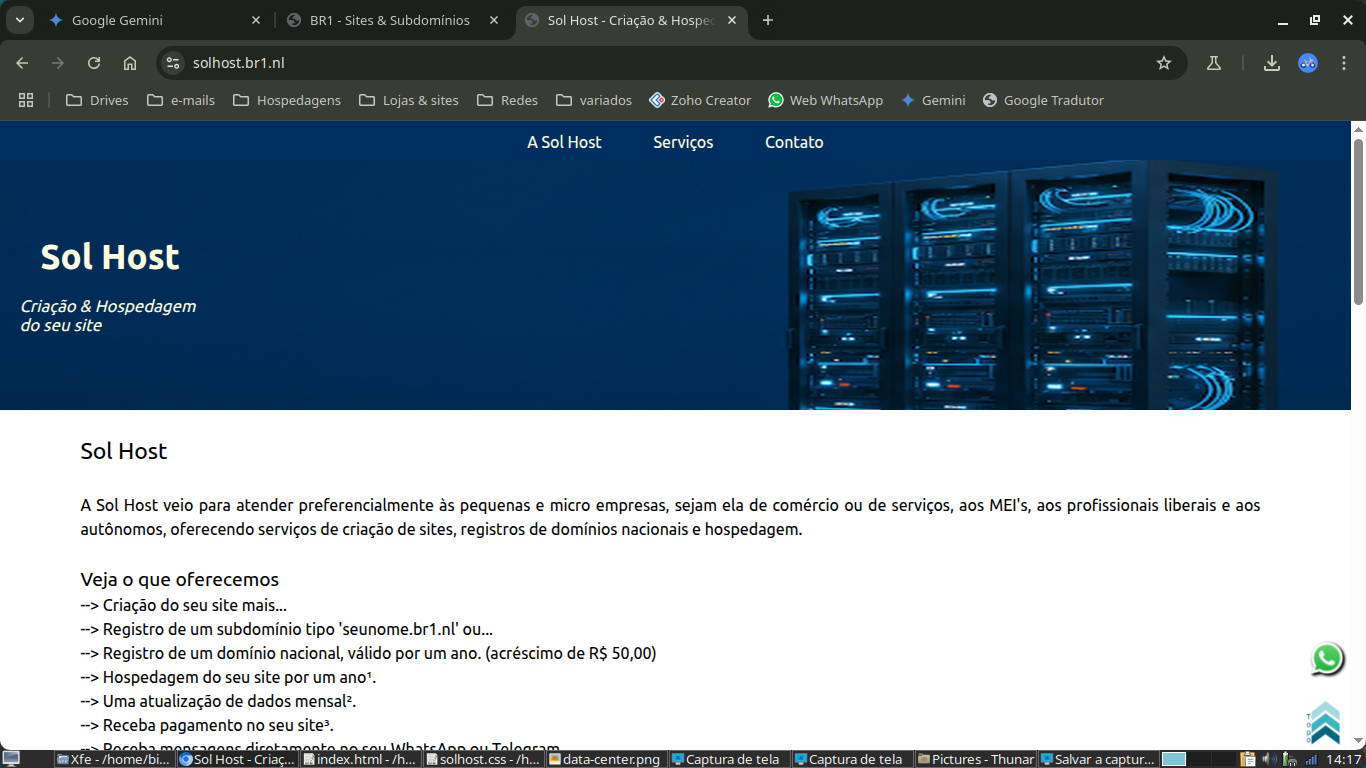Open the Lojas & sites bookmark folder
The width and height of the screenshot is (1366, 768).
409,100
